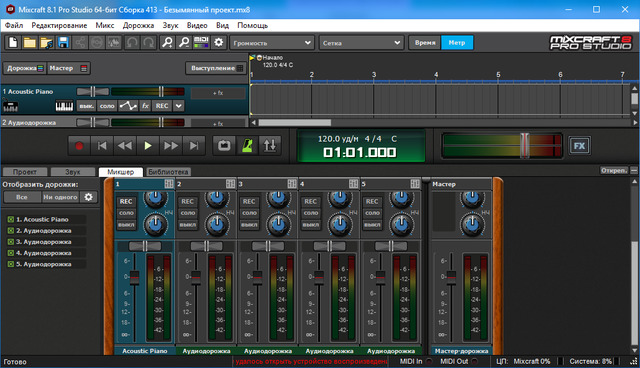Open the master FX button by the meter
640x368 pixels.
(579, 146)
